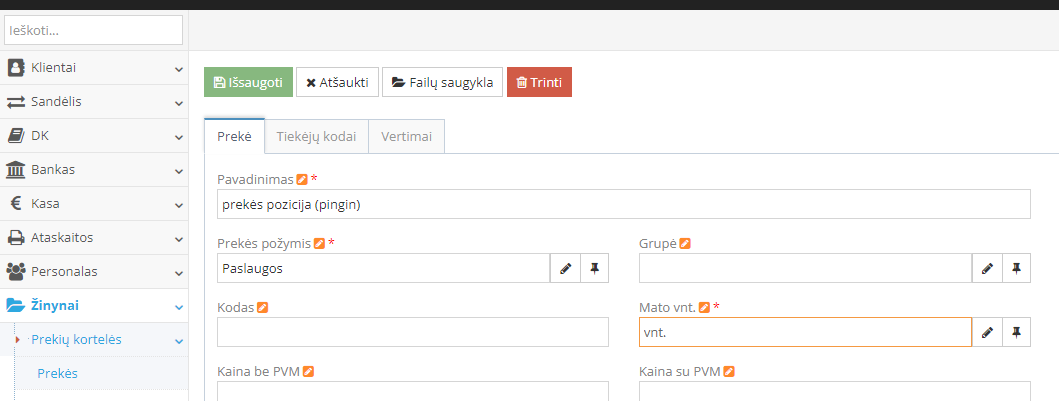Open the Vertimai tab
Viewport: 1059px width, 401px height.
tap(406, 137)
